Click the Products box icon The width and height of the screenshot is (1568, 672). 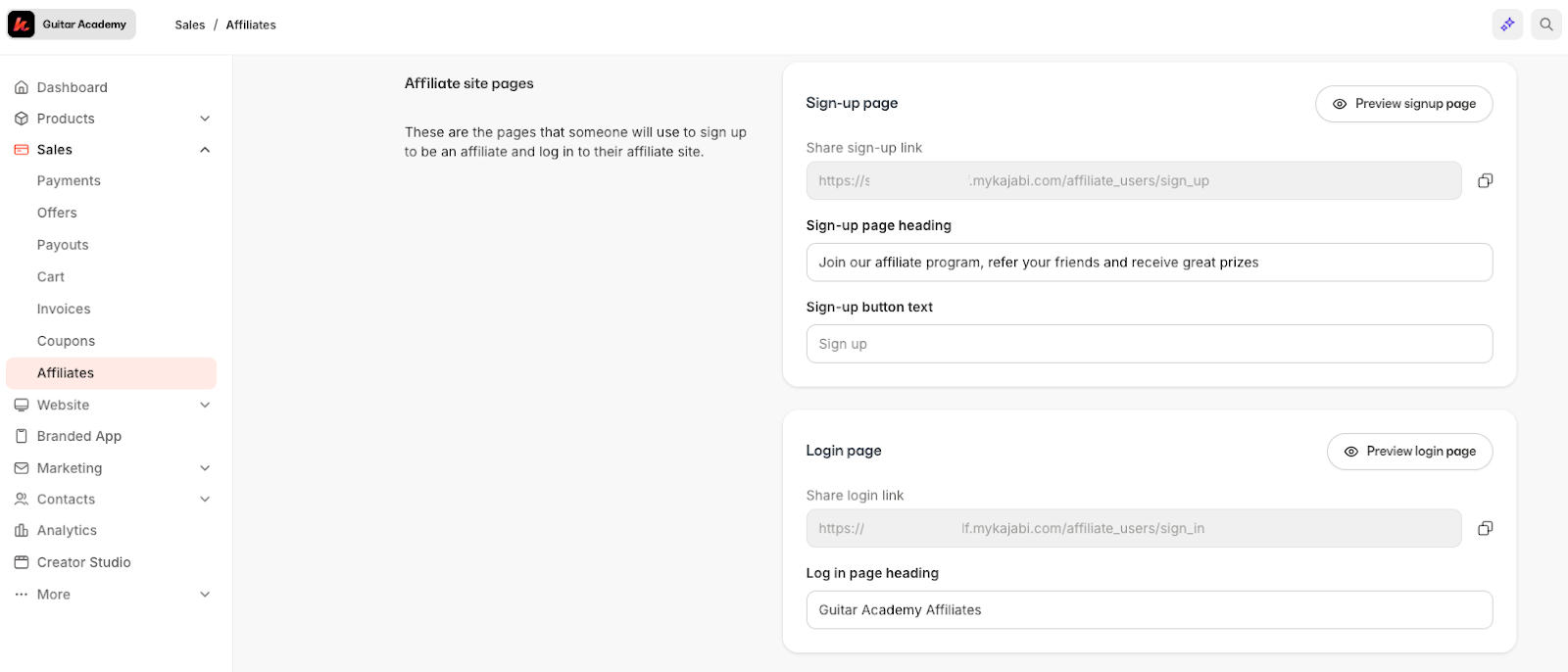22,119
